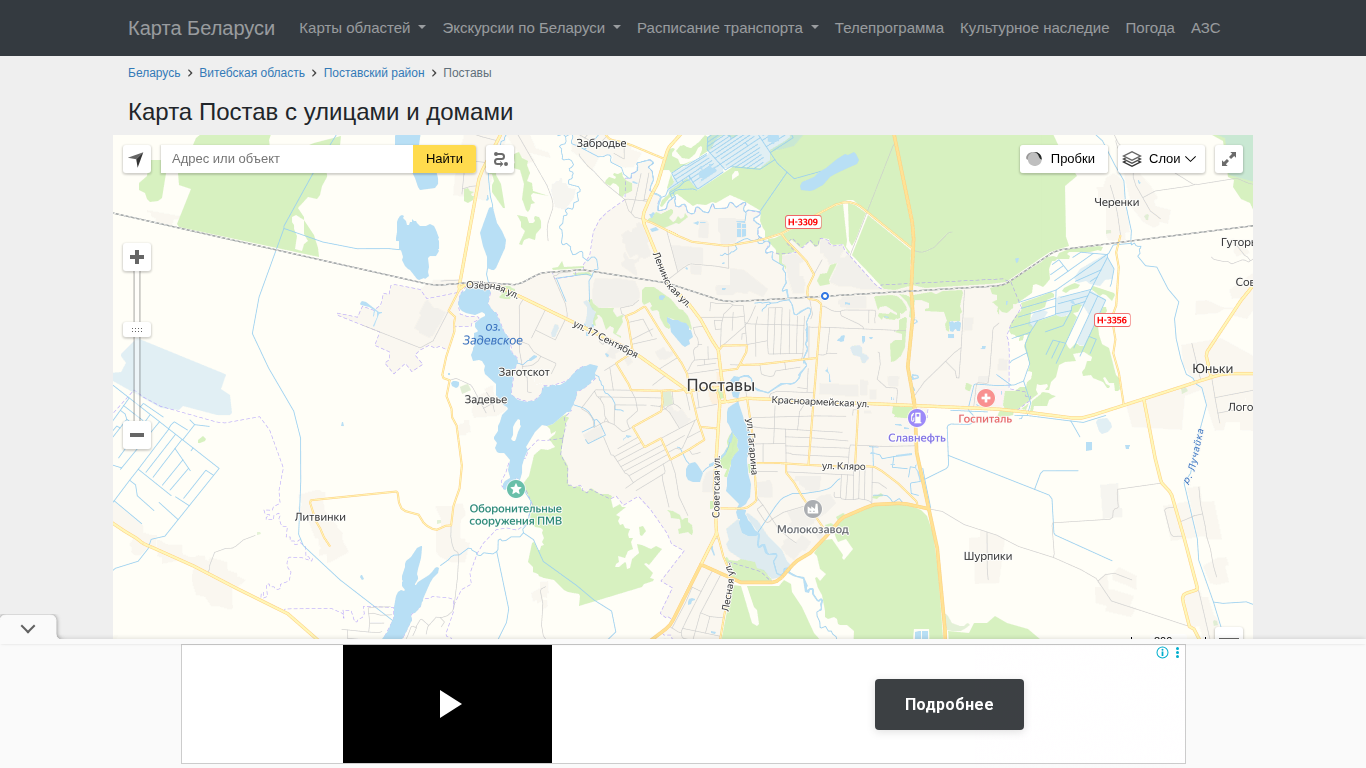
Task: Expand the Карты областей menu
Action: tap(363, 28)
